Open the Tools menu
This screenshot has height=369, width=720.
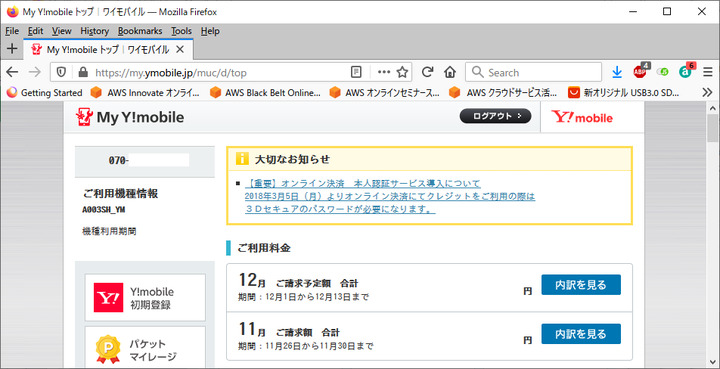click(181, 31)
